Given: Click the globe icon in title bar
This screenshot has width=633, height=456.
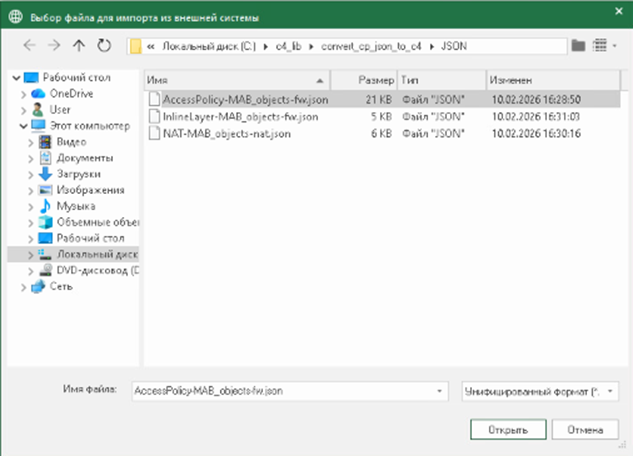Looking at the screenshot, I should [x=15, y=17].
